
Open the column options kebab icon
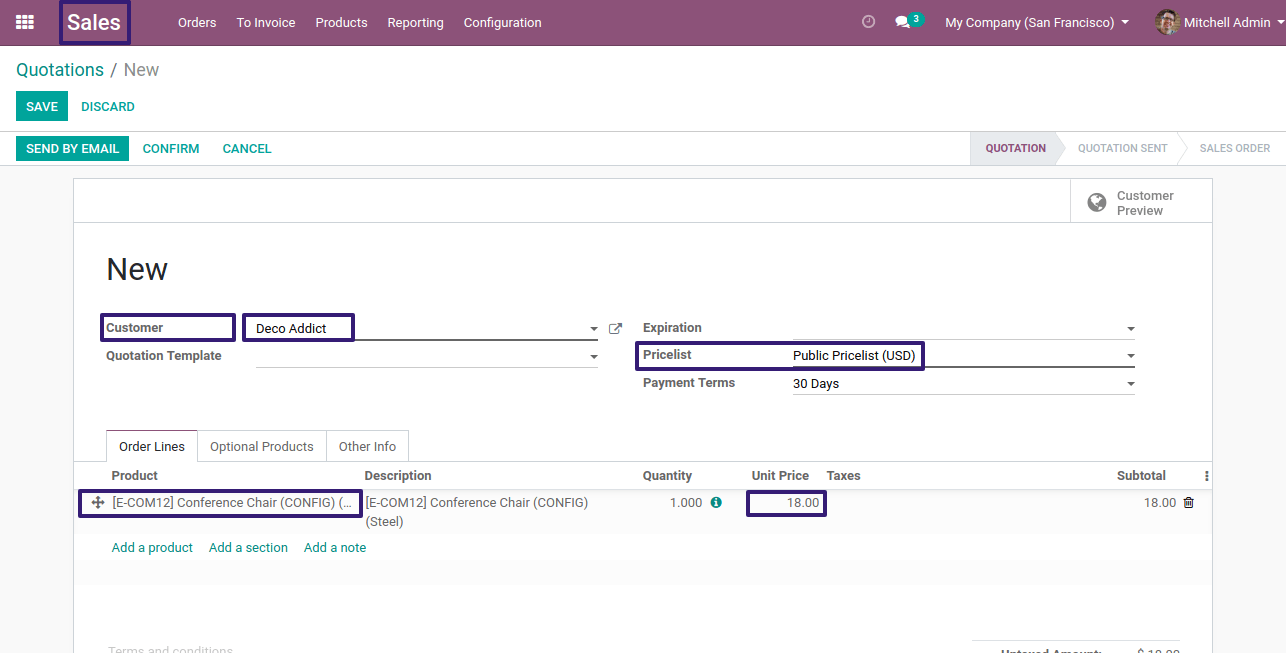[x=1206, y=476]
